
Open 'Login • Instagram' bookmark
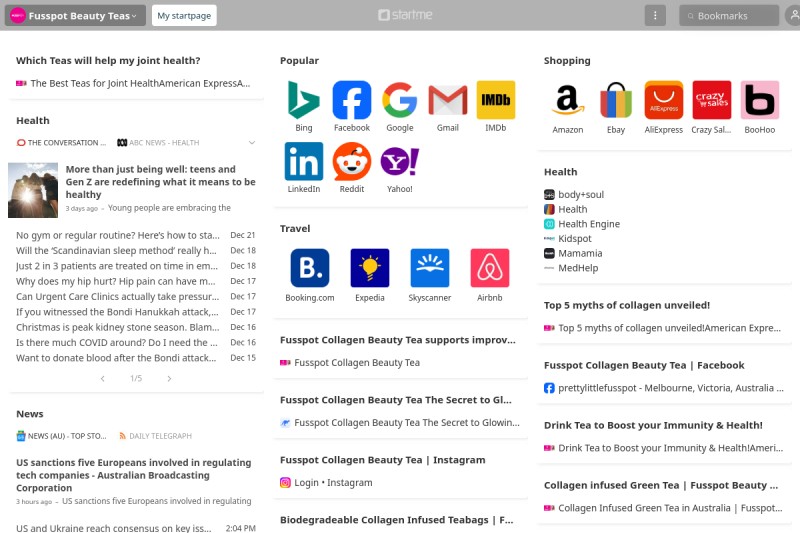[333, 483]
